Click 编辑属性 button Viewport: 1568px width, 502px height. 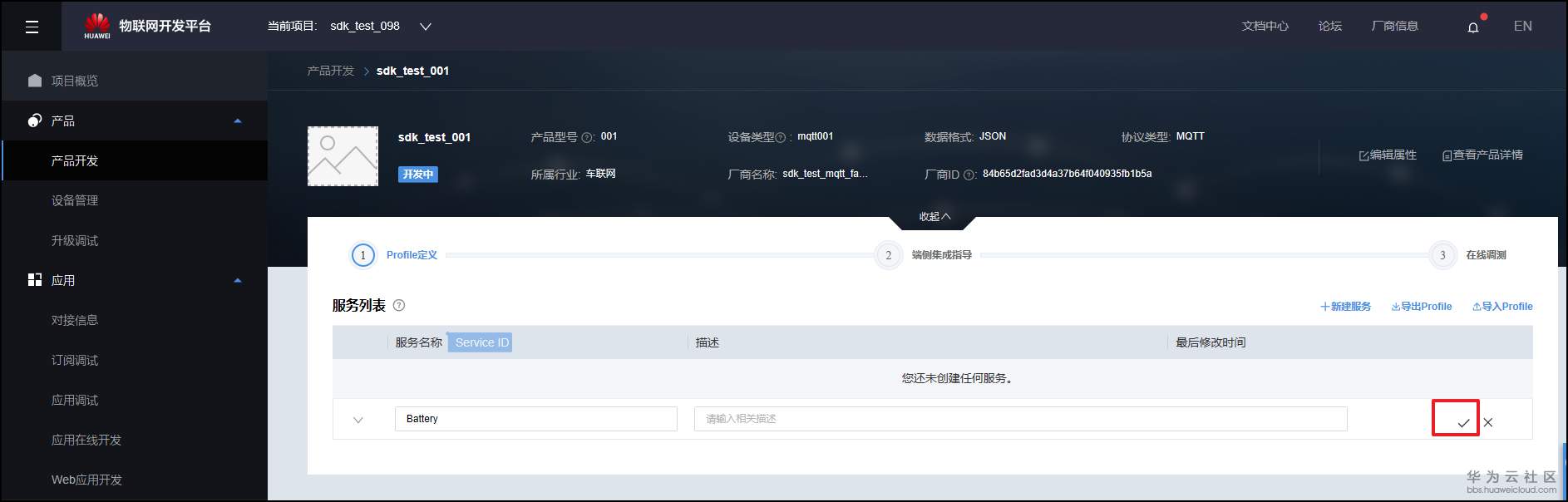pyautogui.click(x=1387, y=155)
